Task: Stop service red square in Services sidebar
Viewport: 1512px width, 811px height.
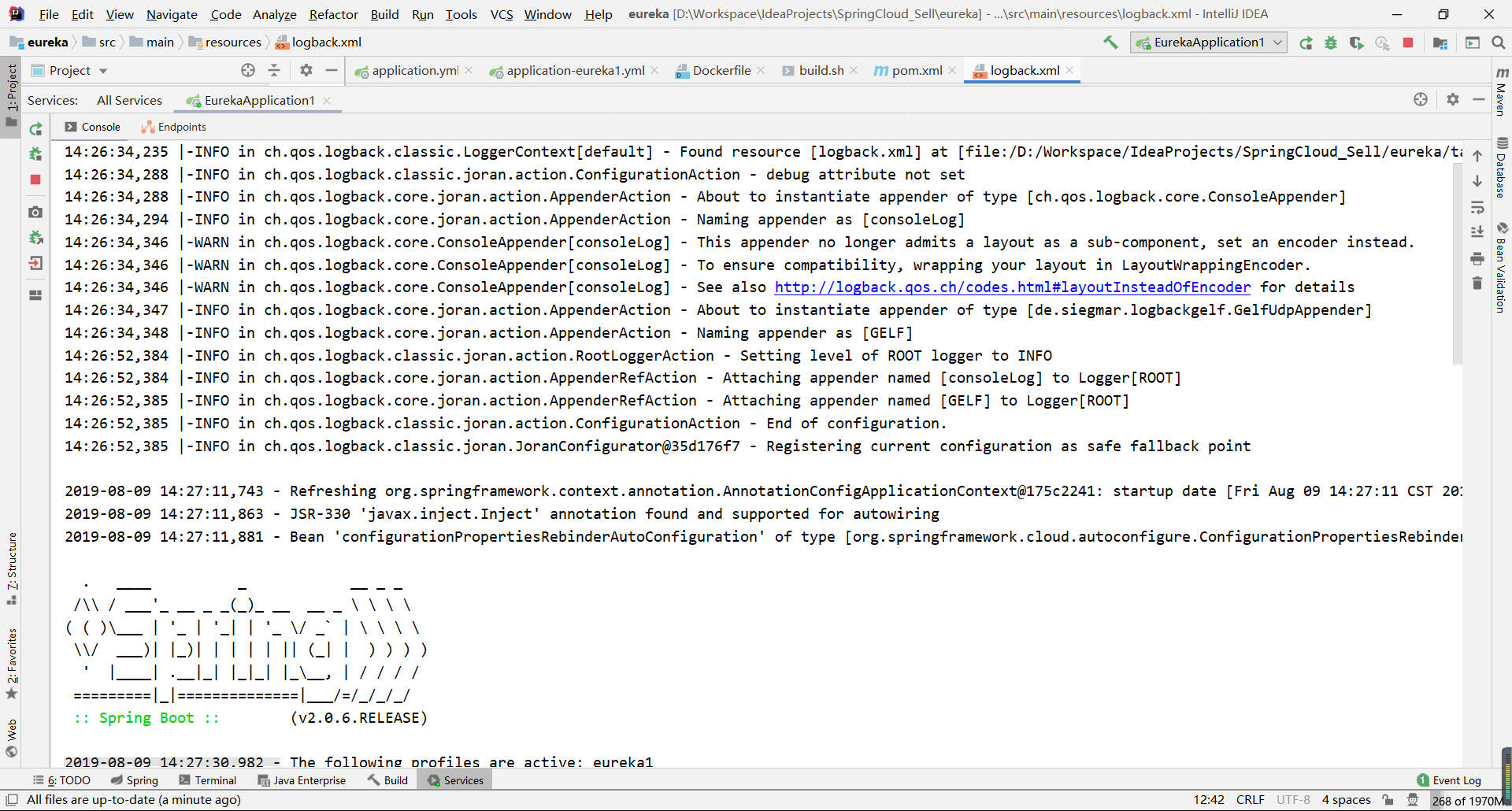Action: click(x=35, y=180)
